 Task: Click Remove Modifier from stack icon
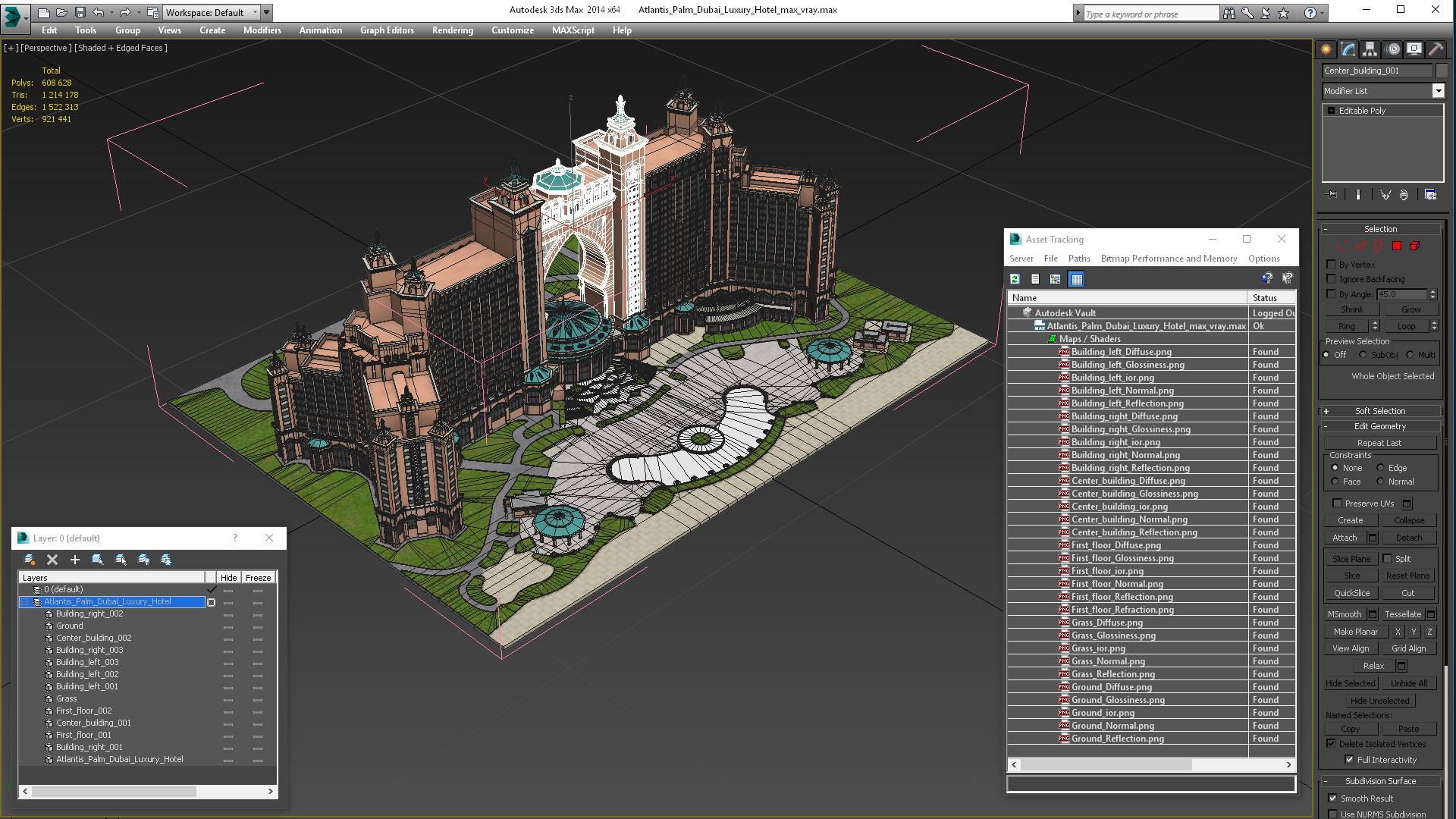click(1404, 195)
